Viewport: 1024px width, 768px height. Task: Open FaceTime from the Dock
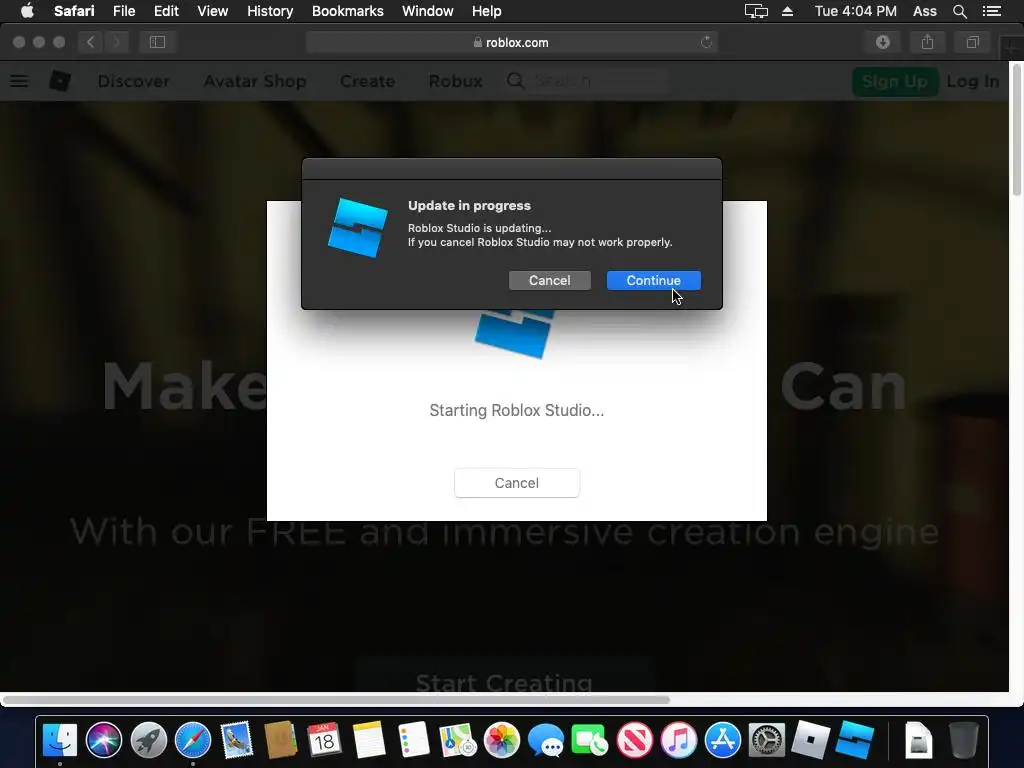[x=590, y=740]
